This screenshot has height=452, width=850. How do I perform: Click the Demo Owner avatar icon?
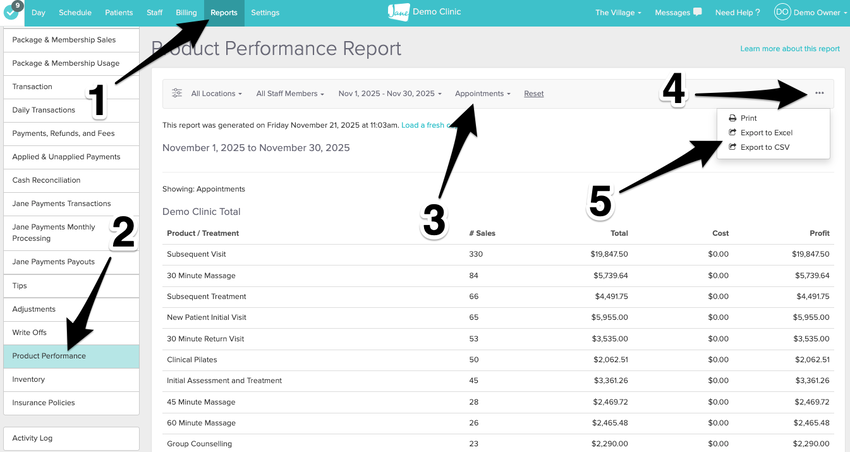click(782, 13)
